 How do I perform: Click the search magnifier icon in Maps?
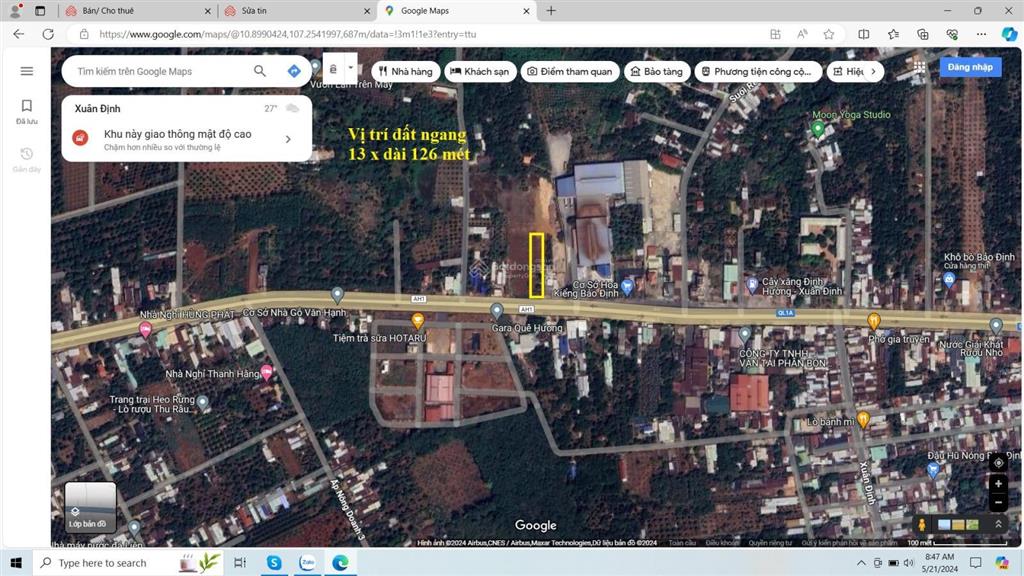pos(260,71)
